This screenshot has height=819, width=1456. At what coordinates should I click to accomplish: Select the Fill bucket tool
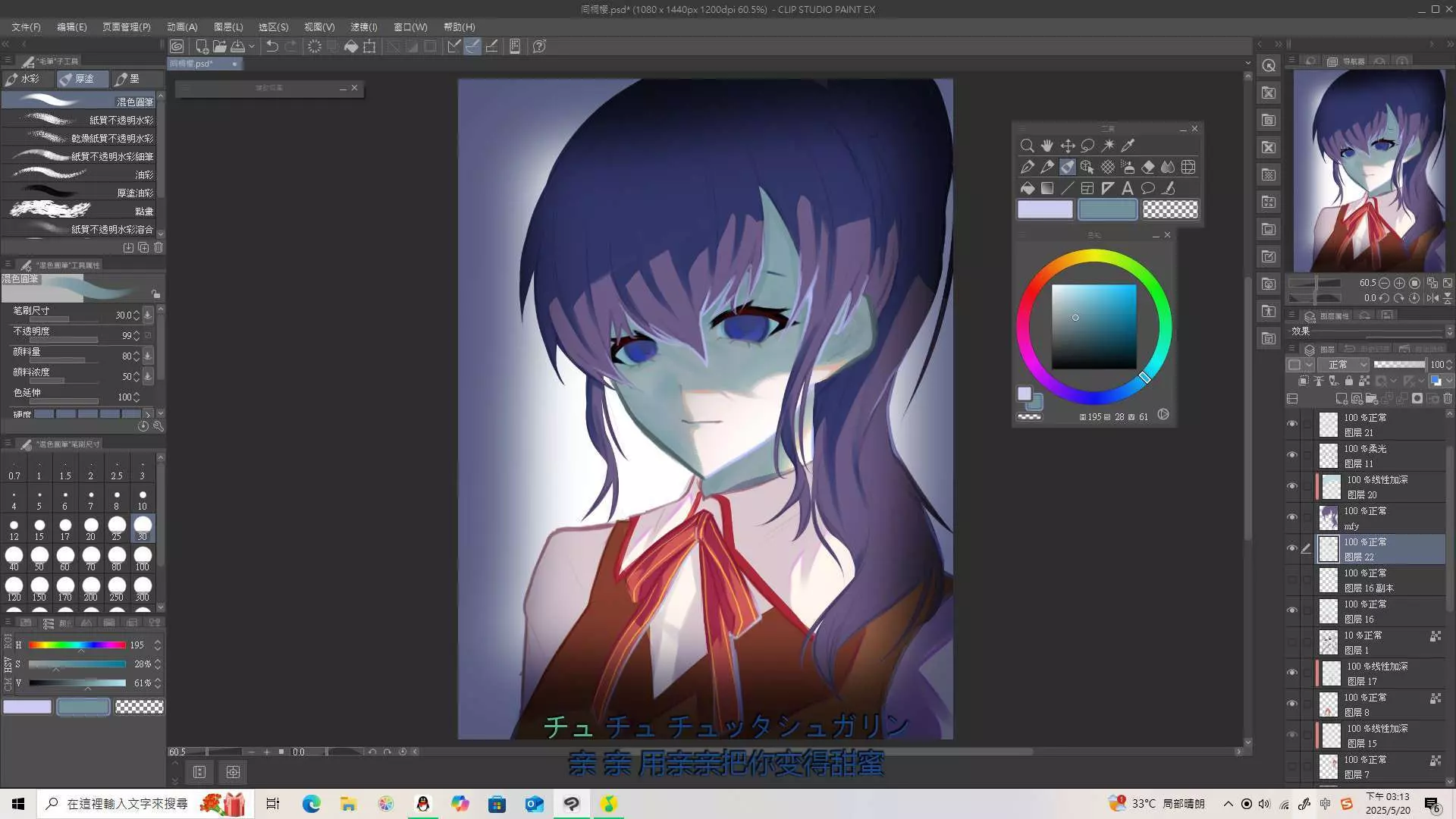(x=1027, y=188)
